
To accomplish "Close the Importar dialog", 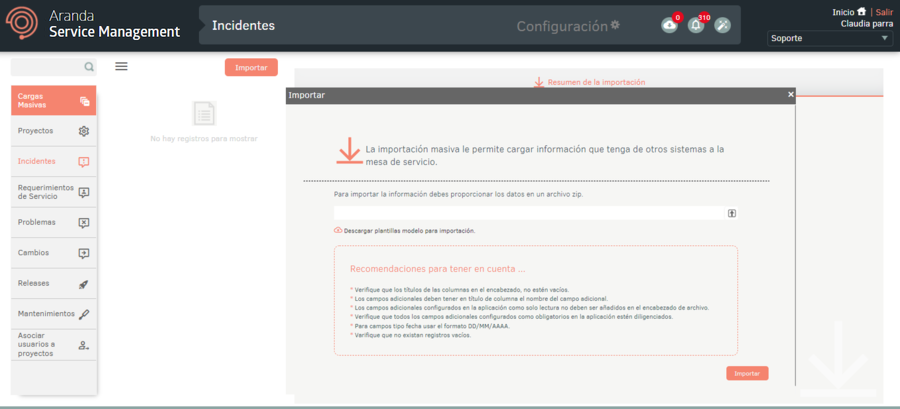I will coord(790,95).
